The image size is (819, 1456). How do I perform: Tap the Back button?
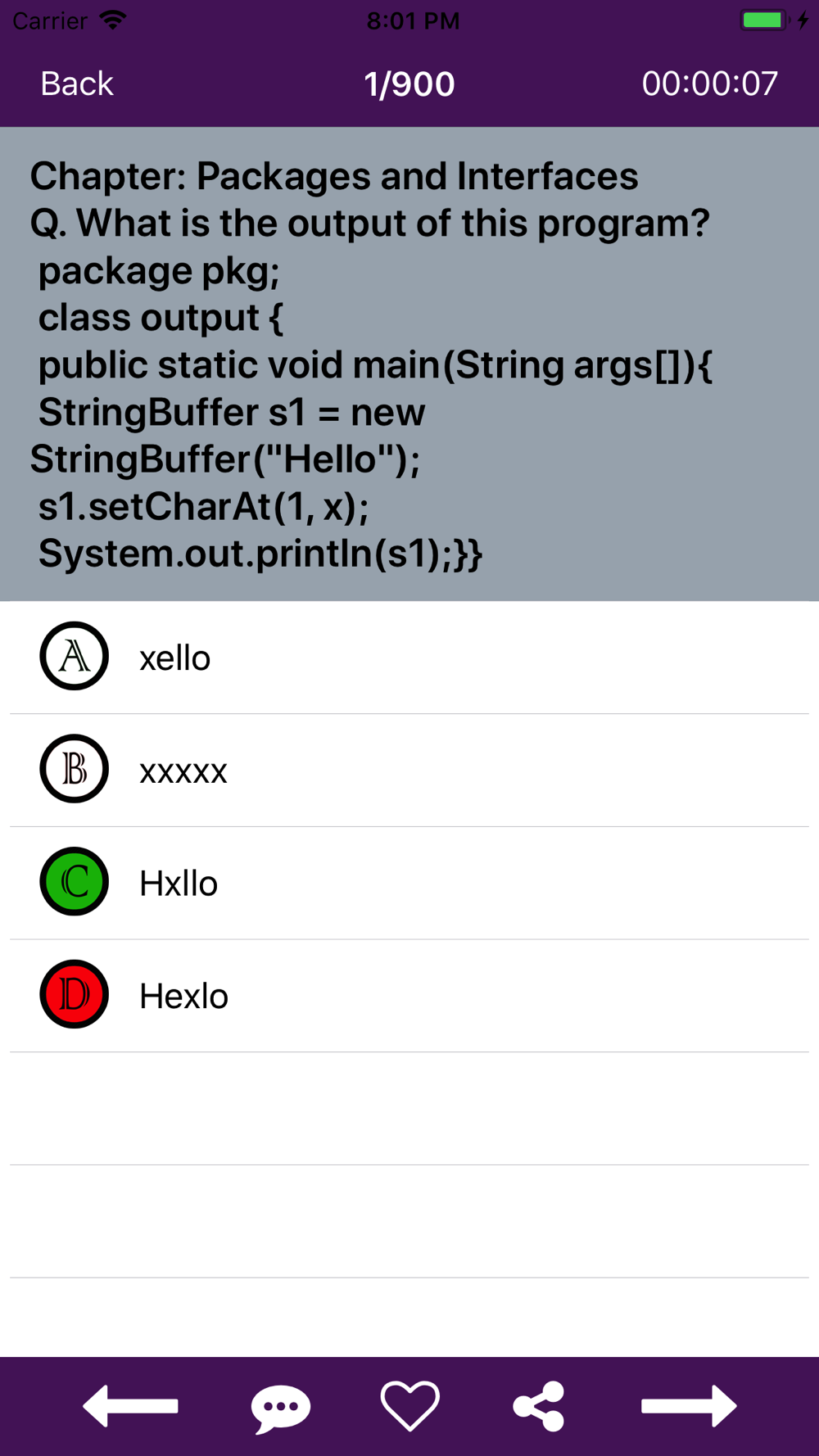click(77, 84)
